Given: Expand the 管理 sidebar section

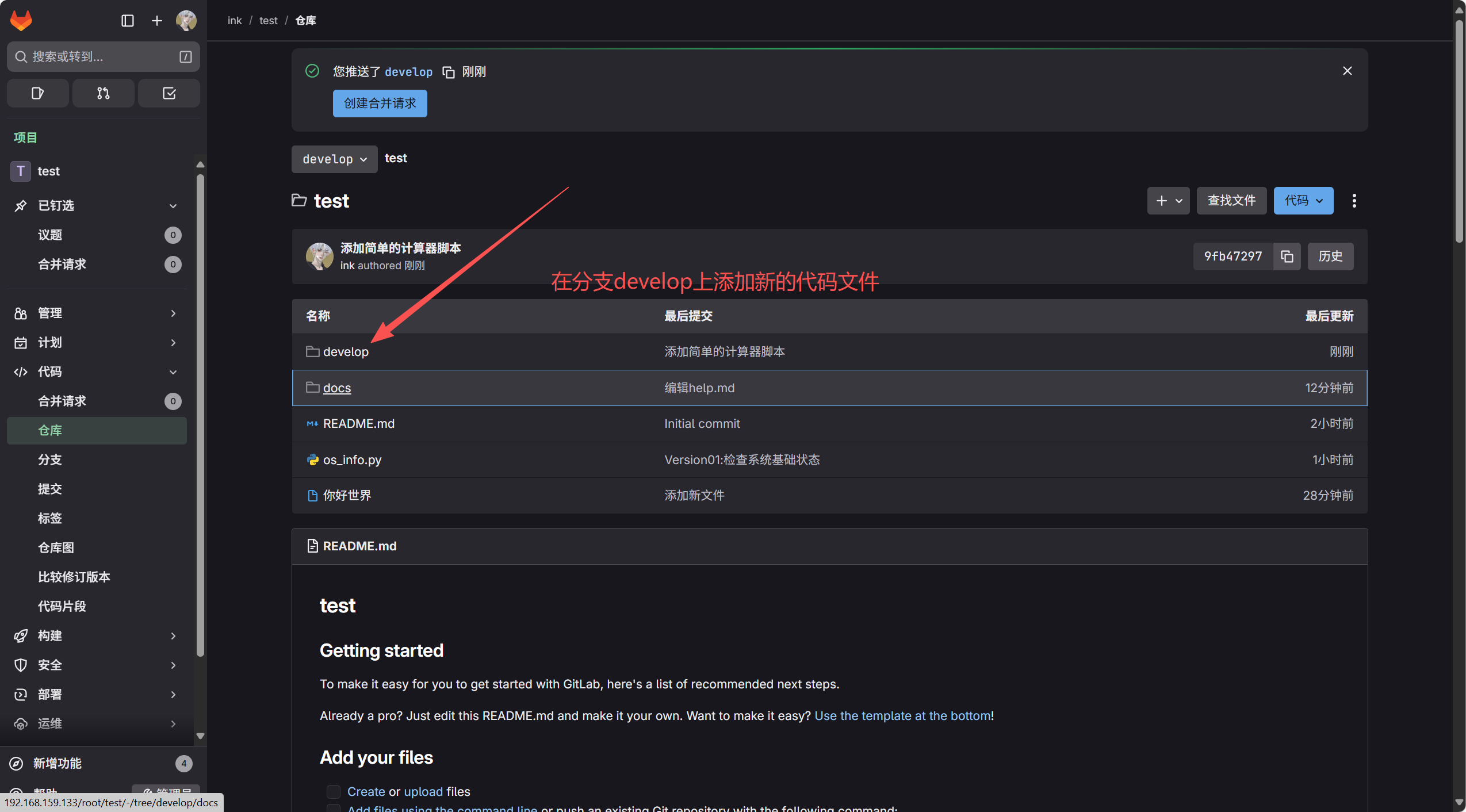Looking at the screenshot, I should (x=96, y=313).
